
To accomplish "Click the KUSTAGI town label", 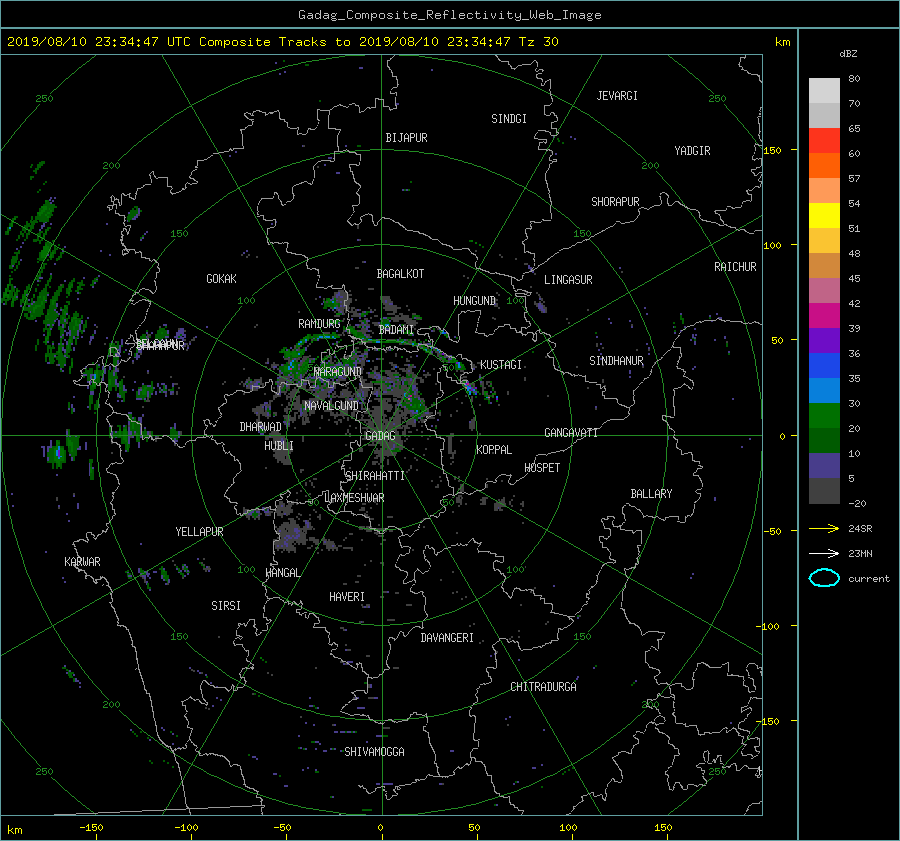I will [501, 365].
